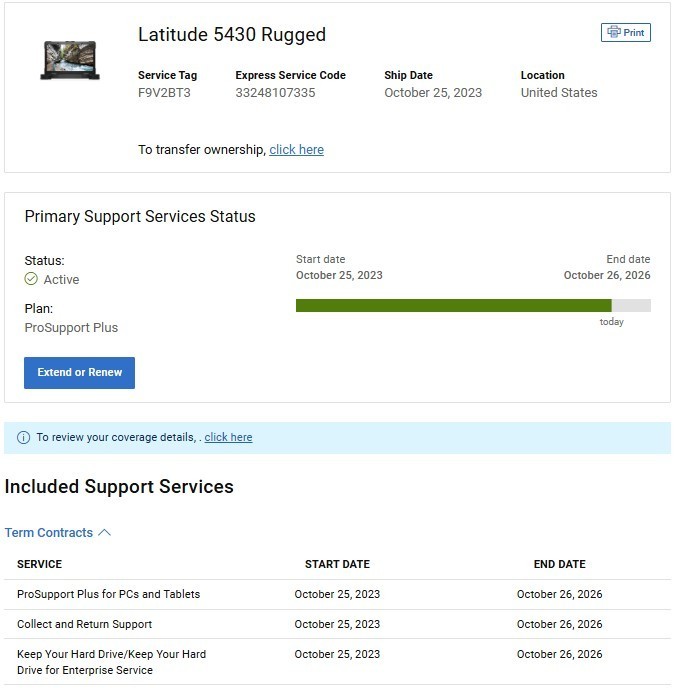Click end date of Collect and Return Support
The image size is (682, 688).
tap(560, 624)
